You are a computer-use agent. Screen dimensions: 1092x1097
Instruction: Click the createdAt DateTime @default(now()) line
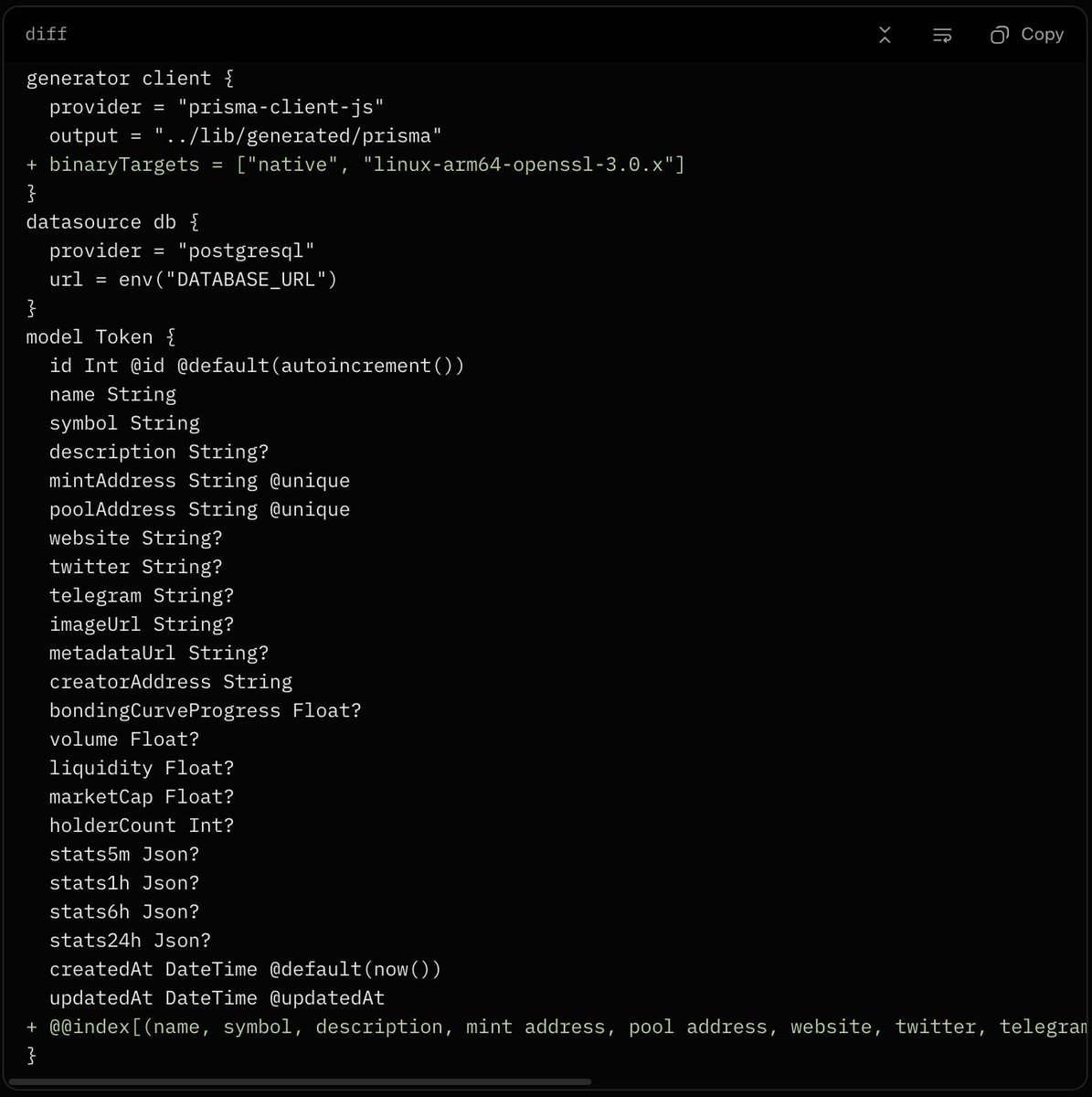pos(246,971)
